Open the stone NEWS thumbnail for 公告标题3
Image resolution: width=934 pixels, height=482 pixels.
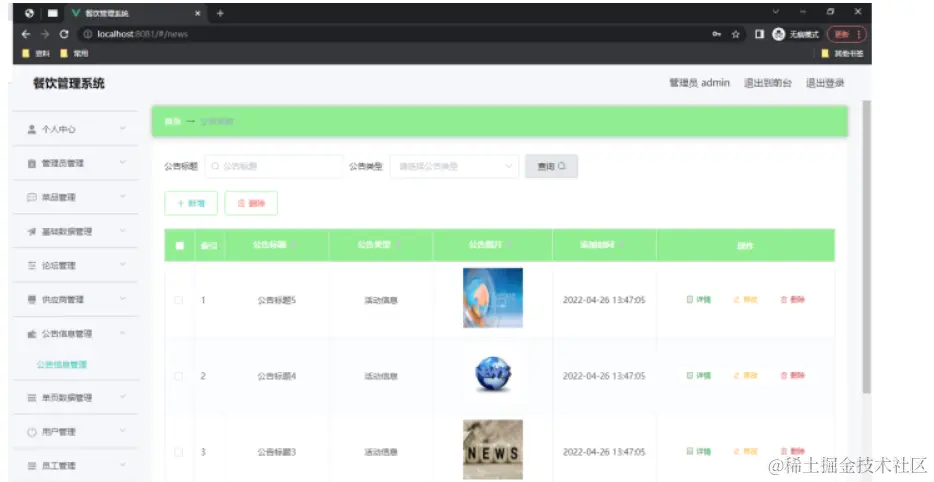[x=493, y=450]
